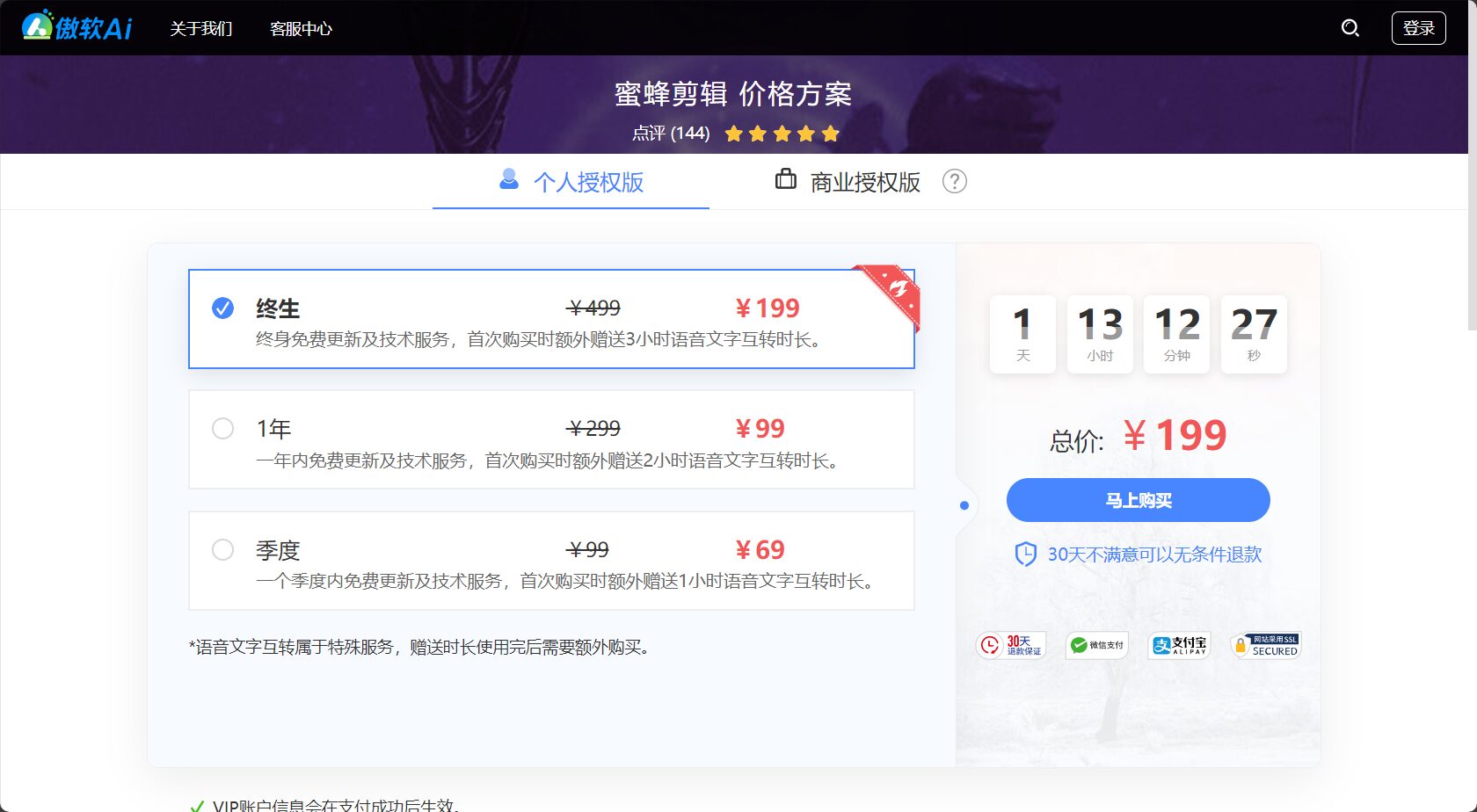The width and height of the screenshot is (1477, 812).
Task: Click the countdown 秒 seconds box
Action: (x=1254, y=334)
